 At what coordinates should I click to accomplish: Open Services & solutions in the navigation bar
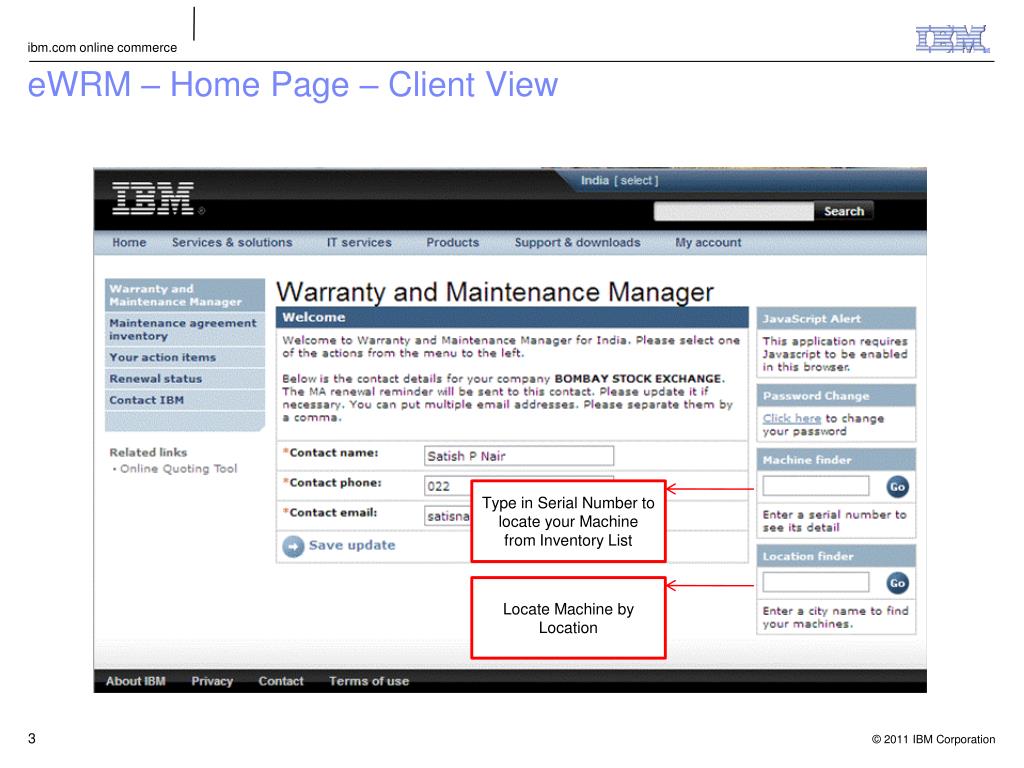click(232, 242)
